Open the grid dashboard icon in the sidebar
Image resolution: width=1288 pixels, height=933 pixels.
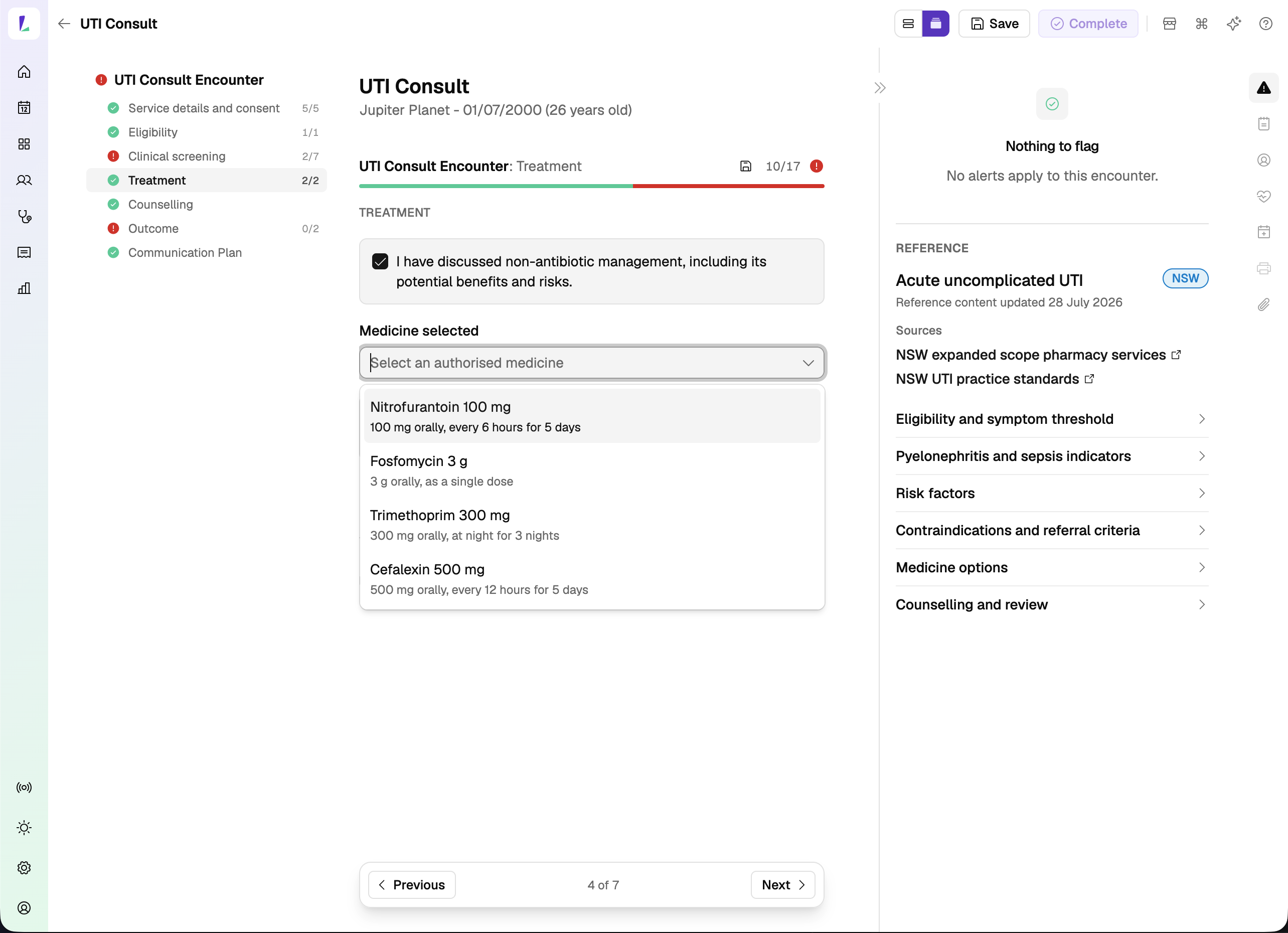[x=24, y=144]
